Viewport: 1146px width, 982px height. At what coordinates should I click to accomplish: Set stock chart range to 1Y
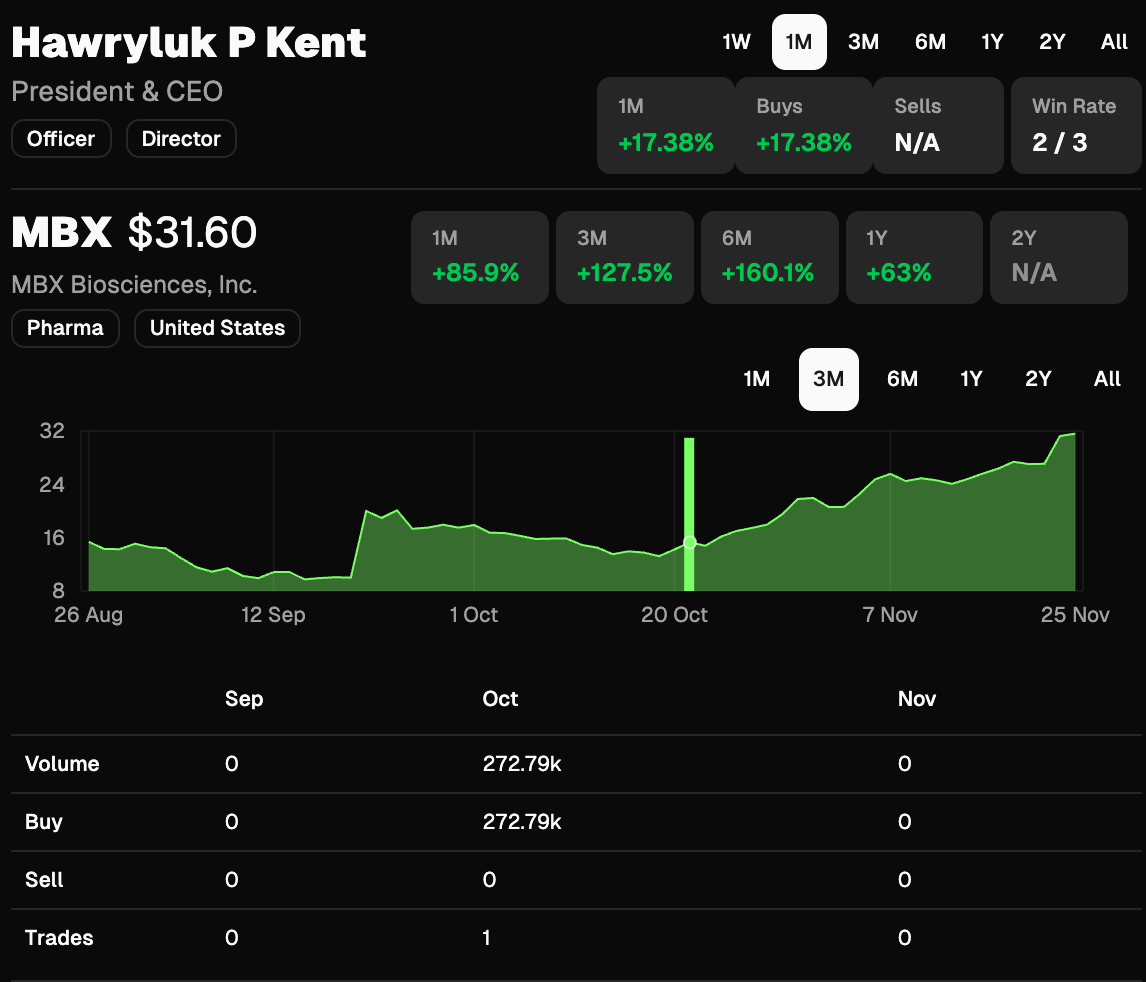[x=971, y=379]
